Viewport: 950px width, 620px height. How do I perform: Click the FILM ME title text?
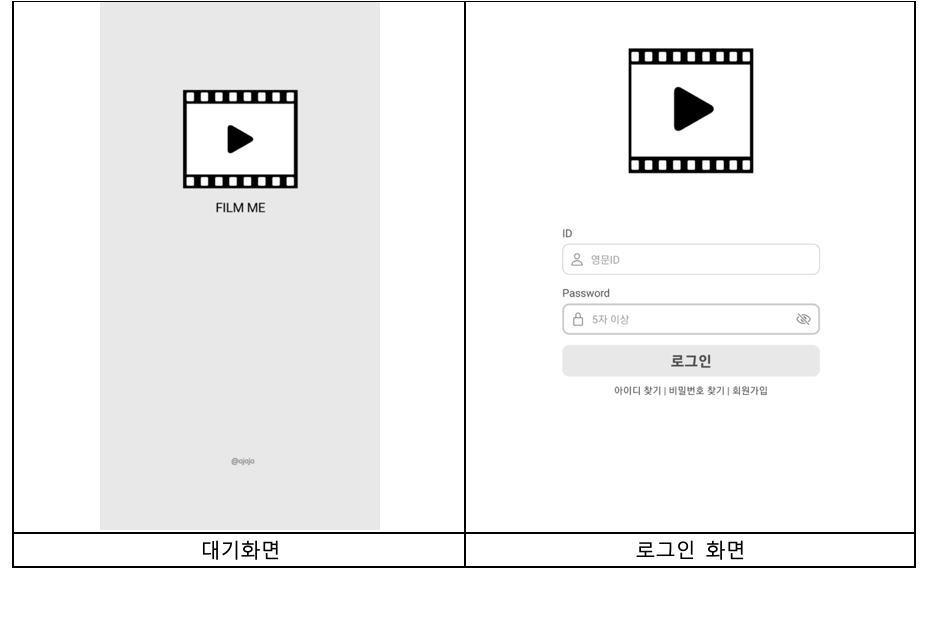[x=241, y=208]
